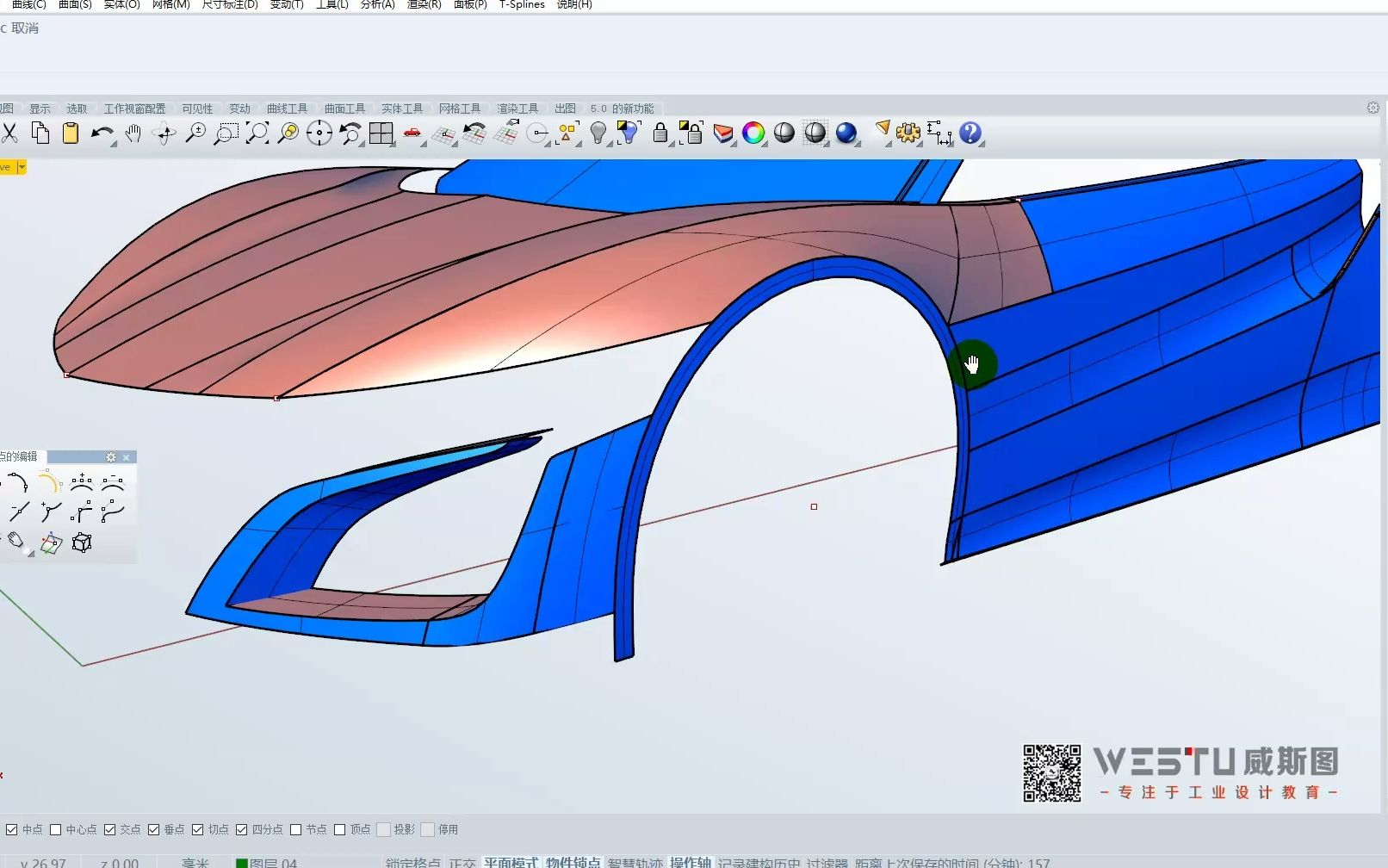Screen dimensions: 1388x868
Task: Click the Paste clipboard icon
Action: [71, 133]
